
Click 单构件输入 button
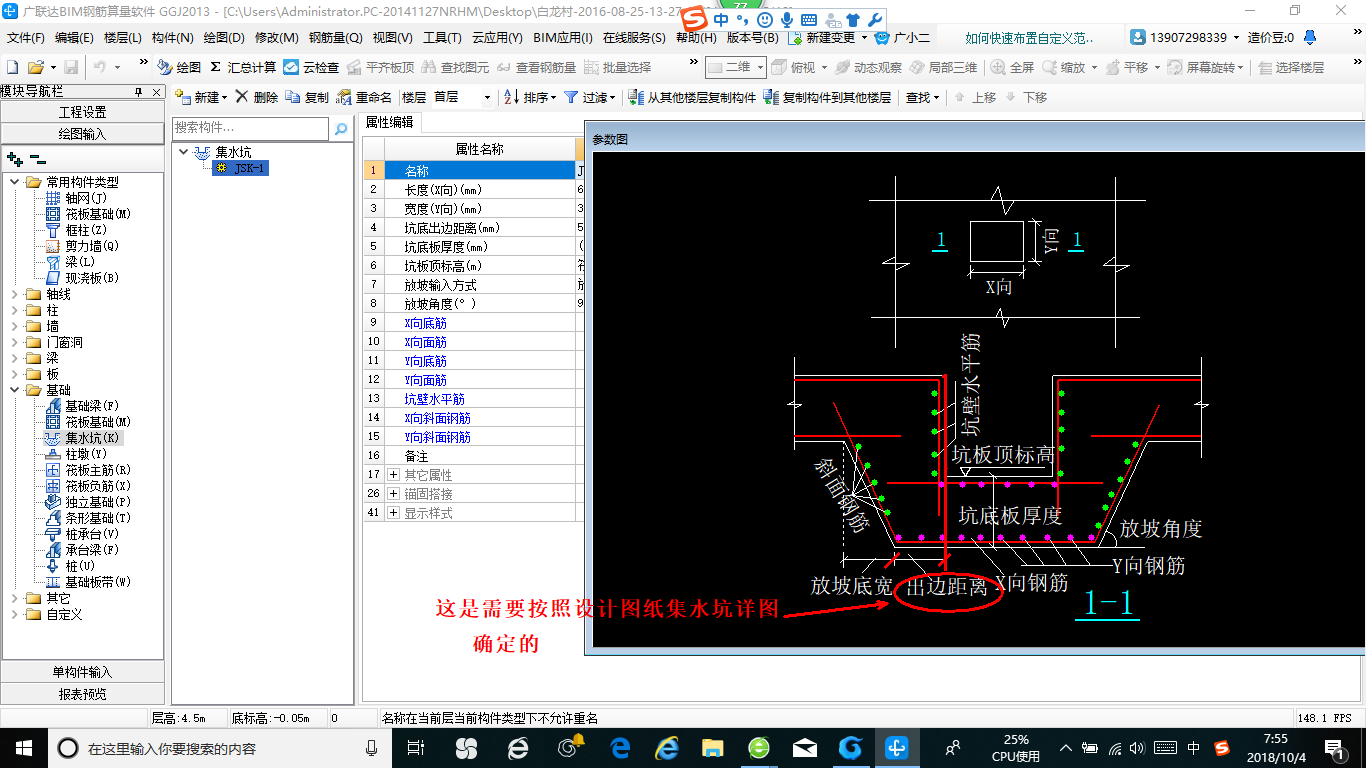pos(83,672)
